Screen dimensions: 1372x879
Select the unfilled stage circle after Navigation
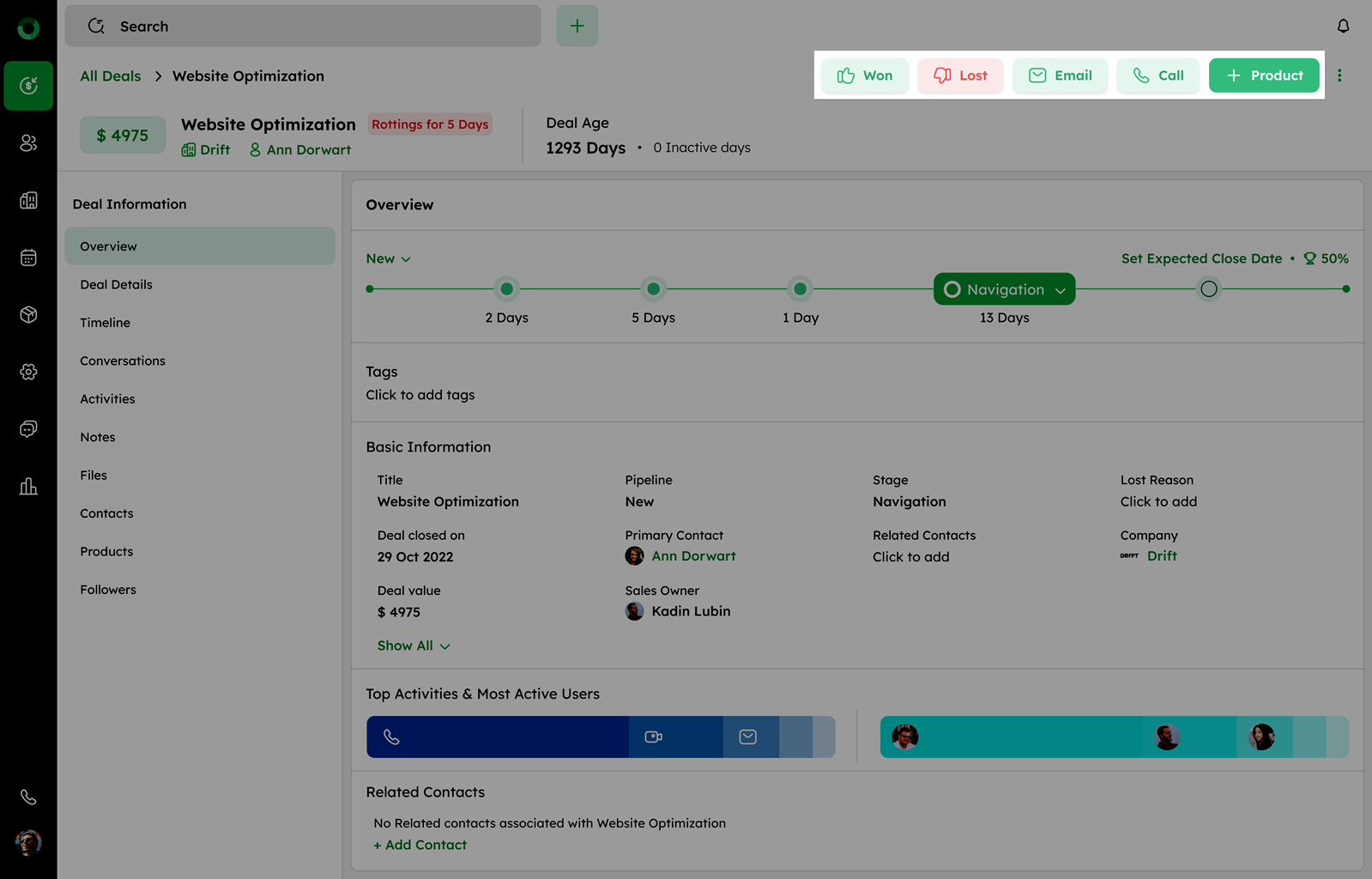(x=1208, y=289)
